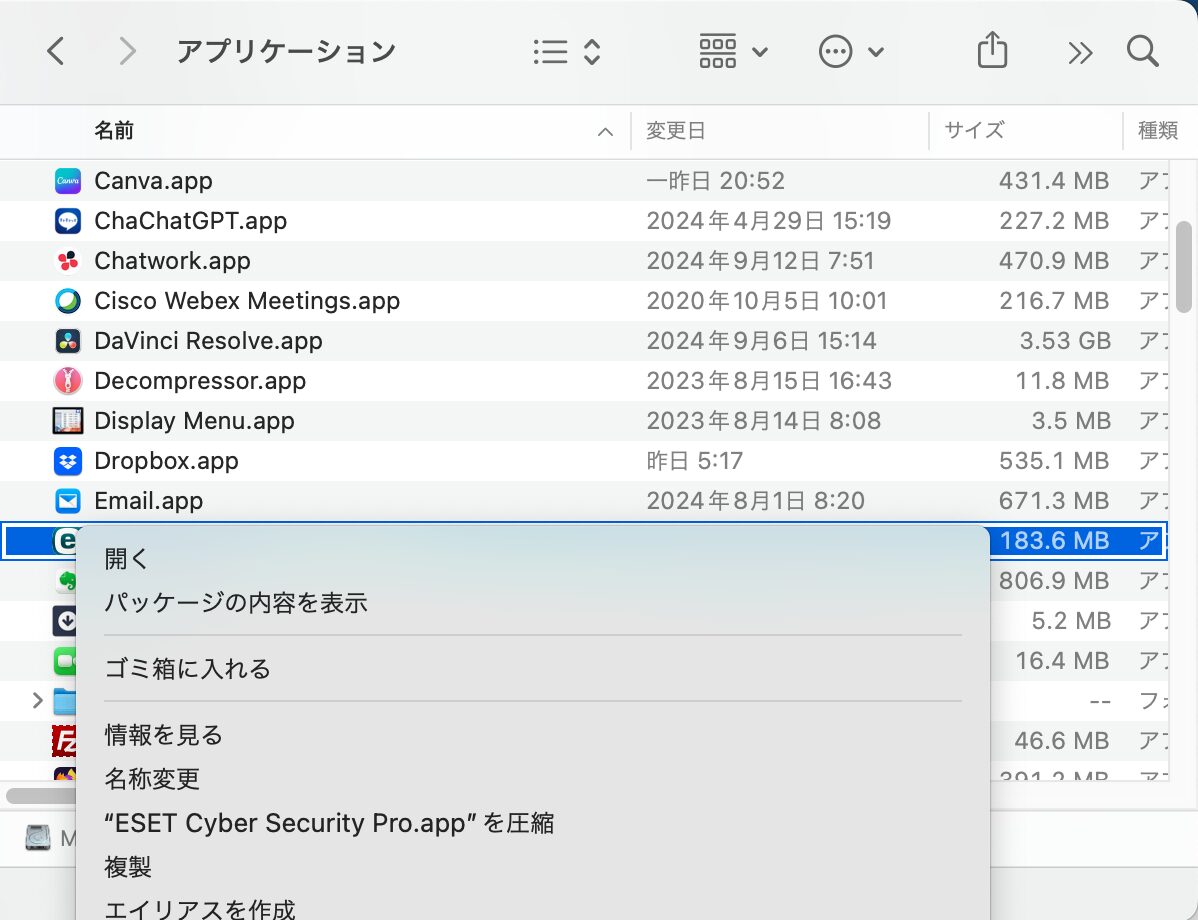This screenshot has height=920, width=1198.
Task: Click the アプリケーション window title
Action: coord(287,51)
